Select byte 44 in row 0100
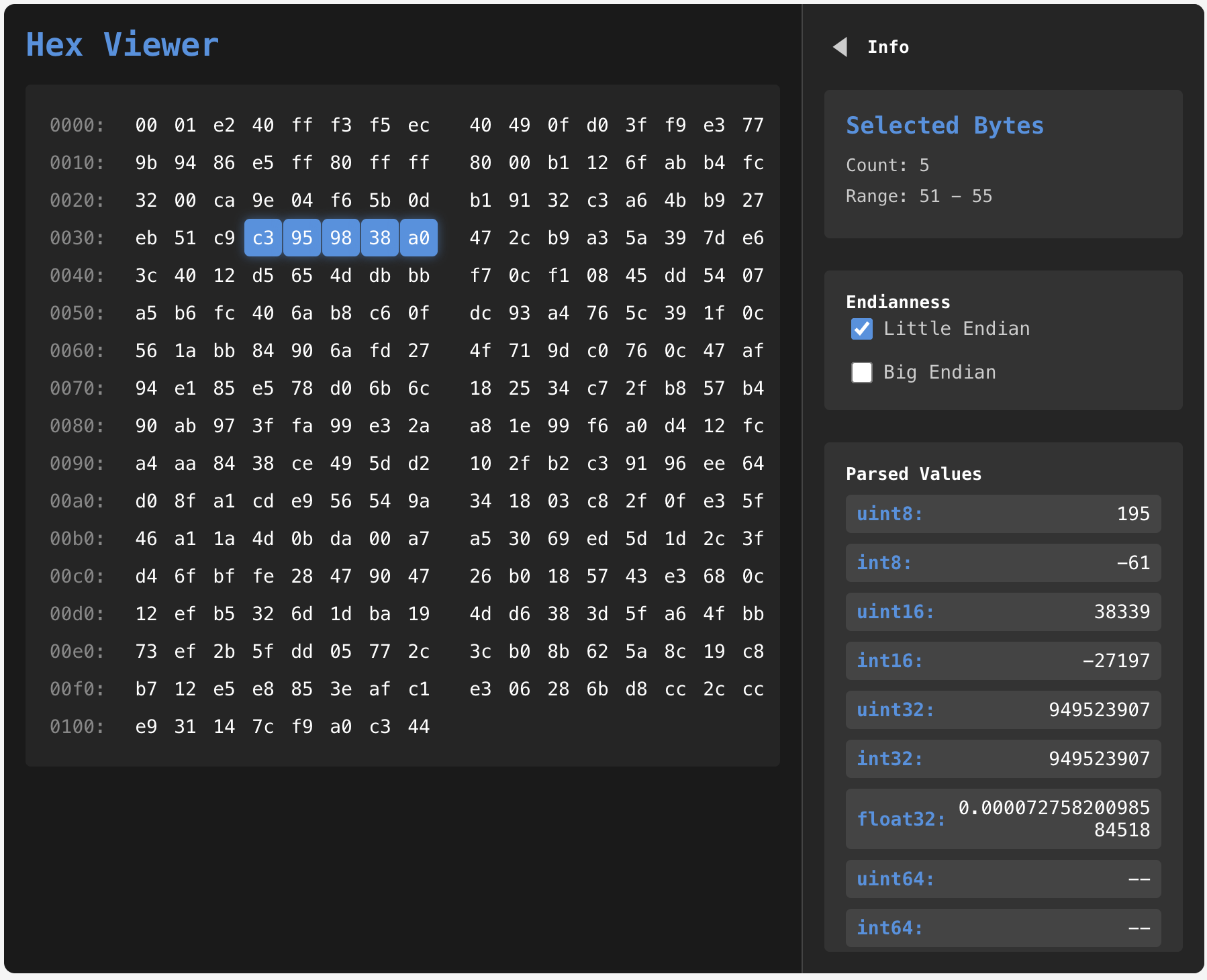The height and width of the screenshot is (980, 1207). tap(419, 726)
